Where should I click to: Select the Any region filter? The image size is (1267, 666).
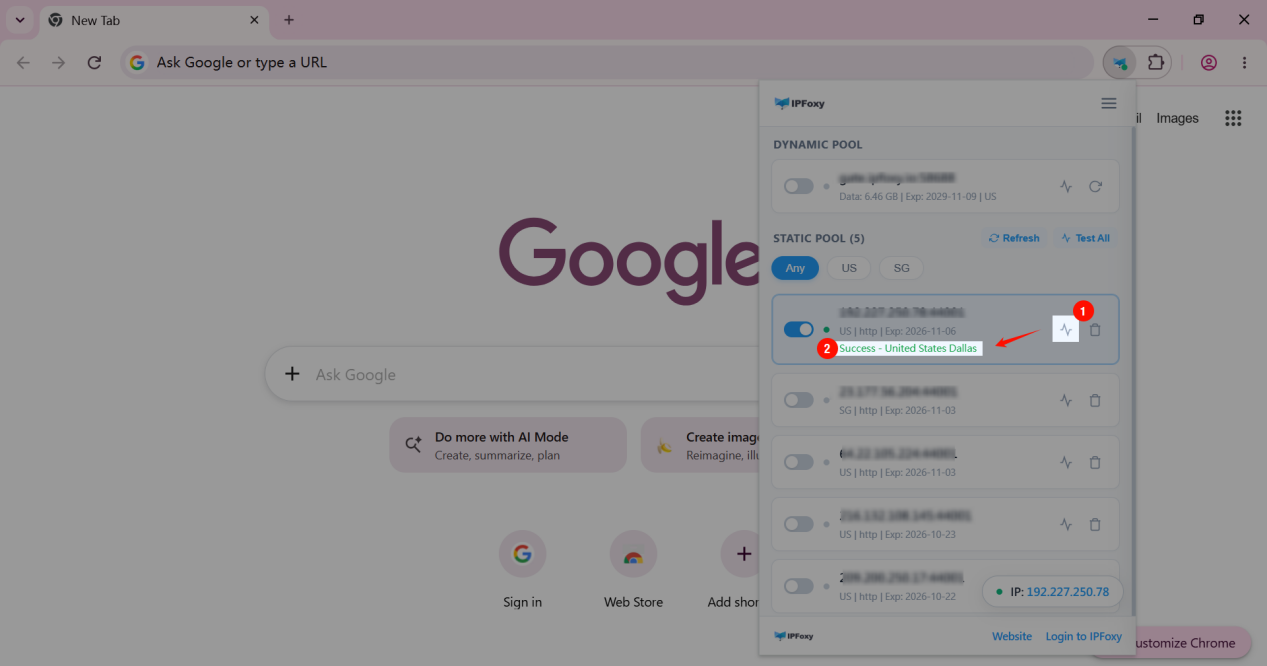[795, 268]
